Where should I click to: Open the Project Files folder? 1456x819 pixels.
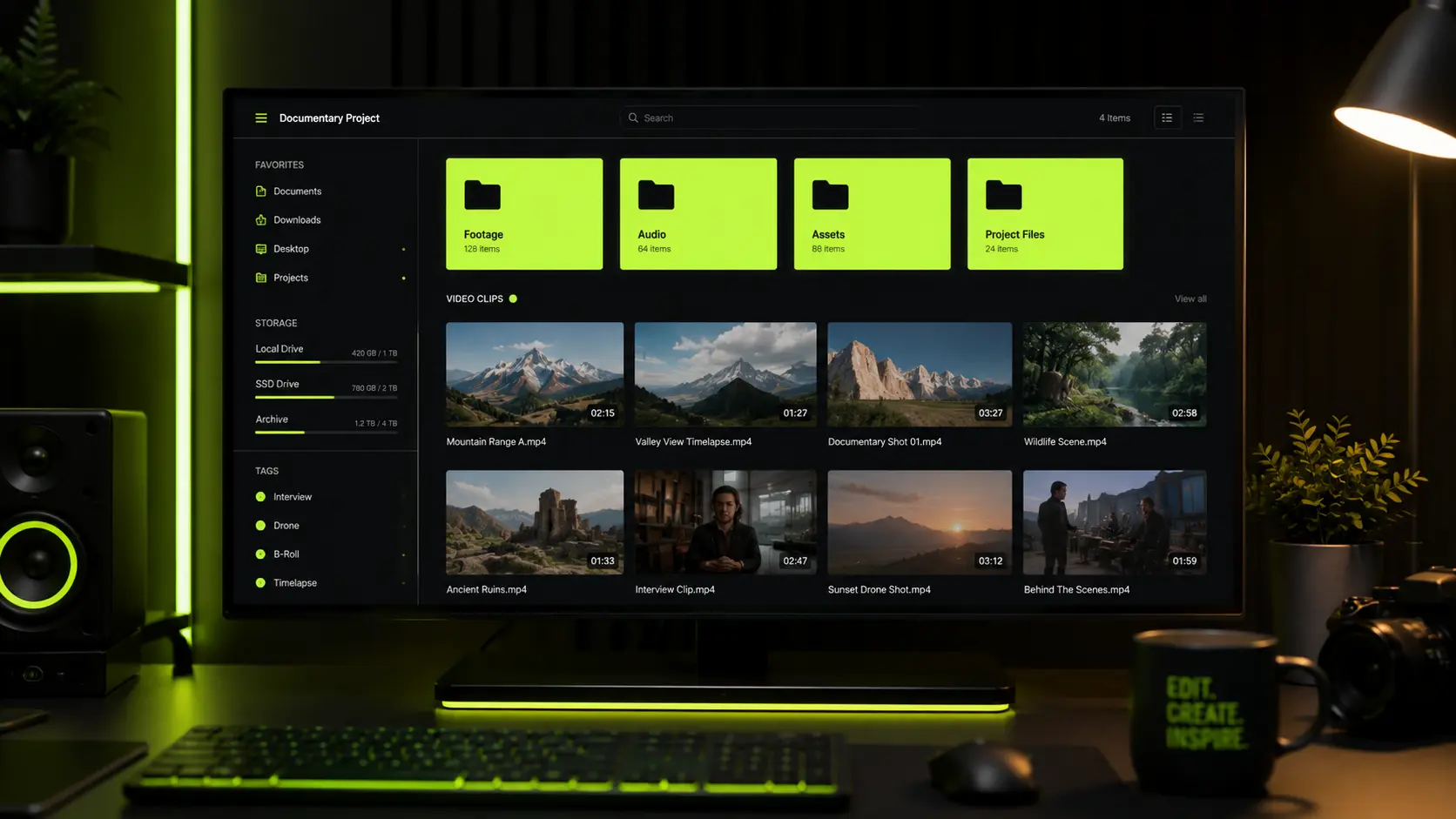(1045, 213)
